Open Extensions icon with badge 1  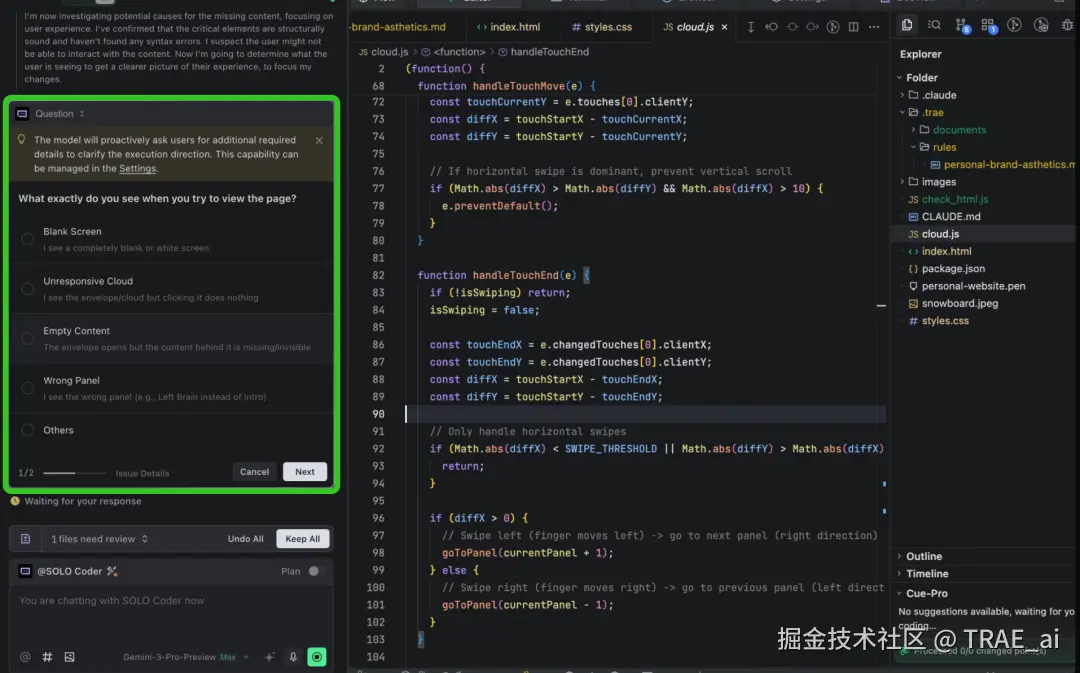click(988, 25)
